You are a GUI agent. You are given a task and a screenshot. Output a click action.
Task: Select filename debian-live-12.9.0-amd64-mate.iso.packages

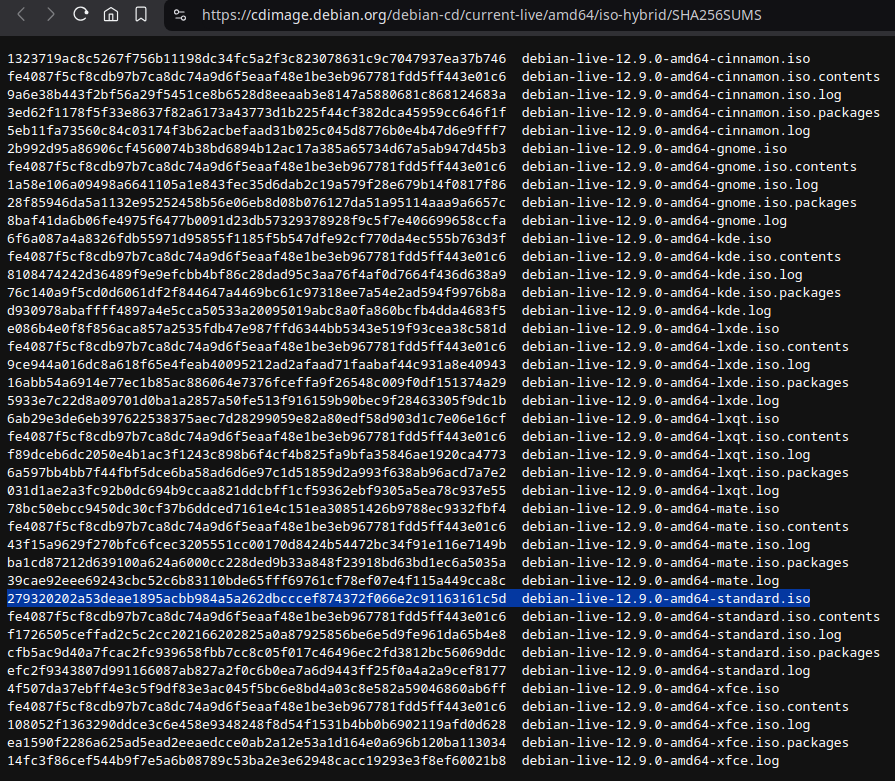tap(685, 562)
